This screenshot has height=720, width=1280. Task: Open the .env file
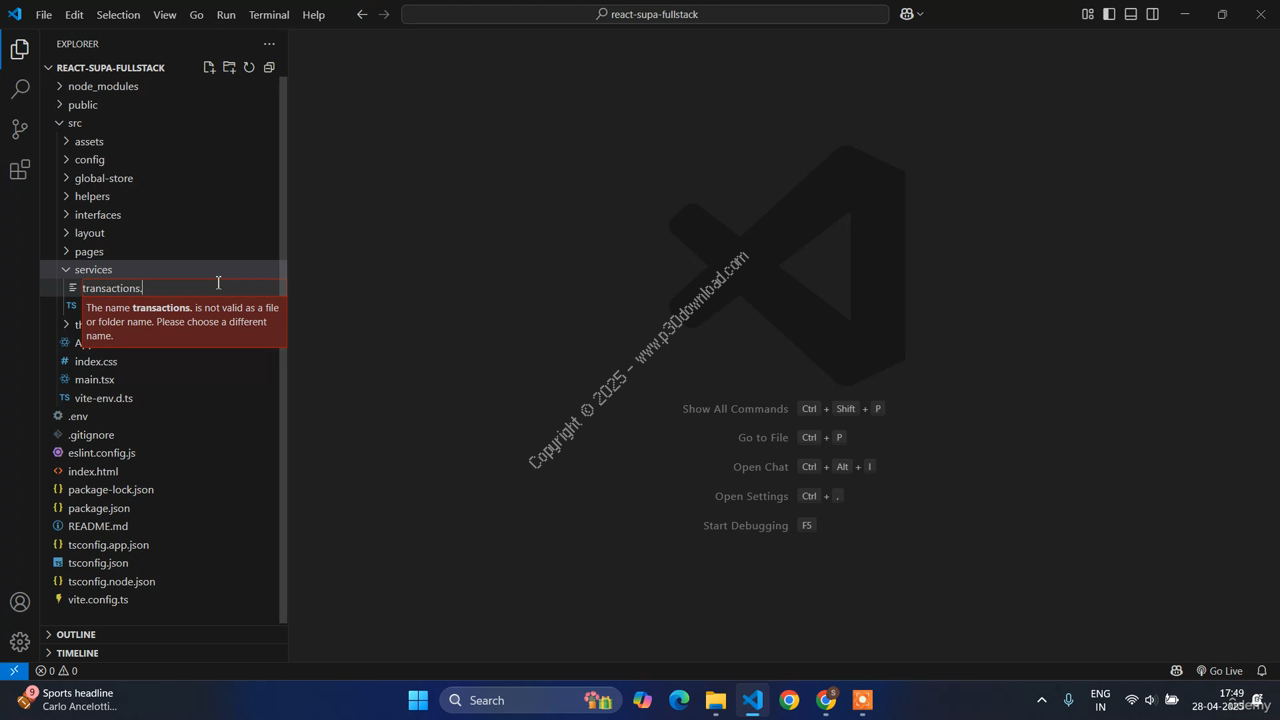click(x=78, y=416)
